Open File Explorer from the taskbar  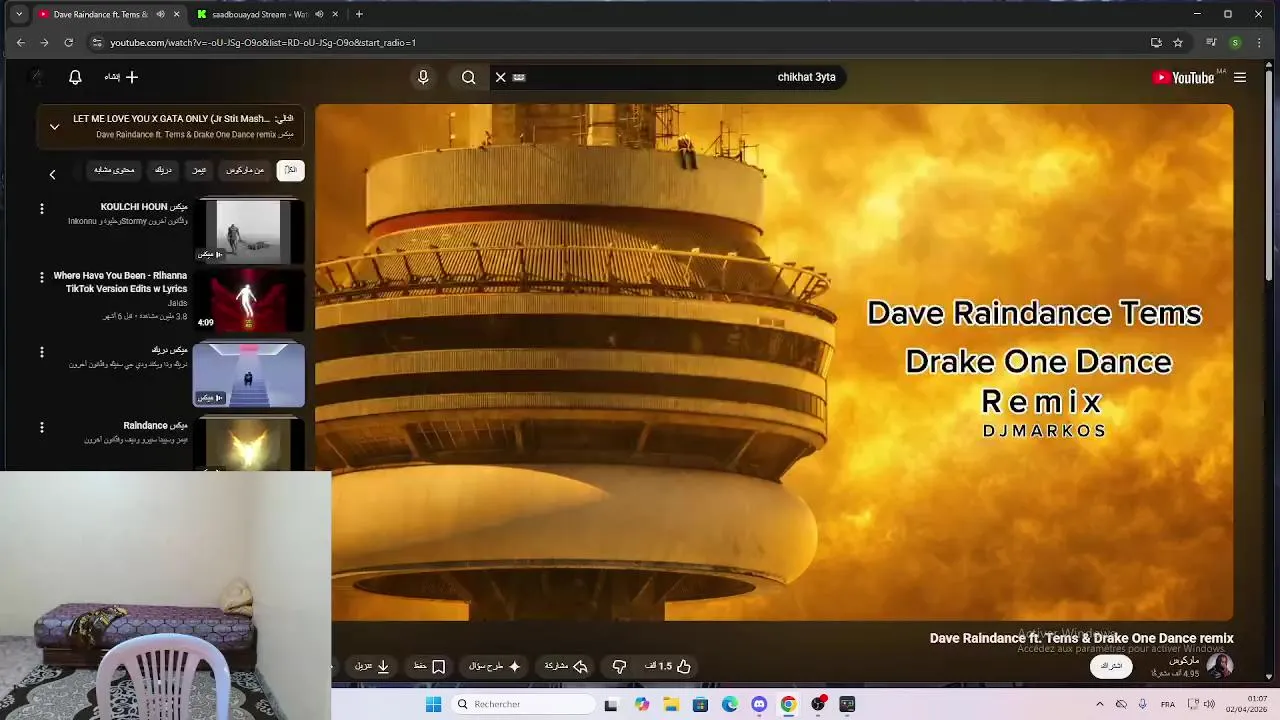point(671,704)
